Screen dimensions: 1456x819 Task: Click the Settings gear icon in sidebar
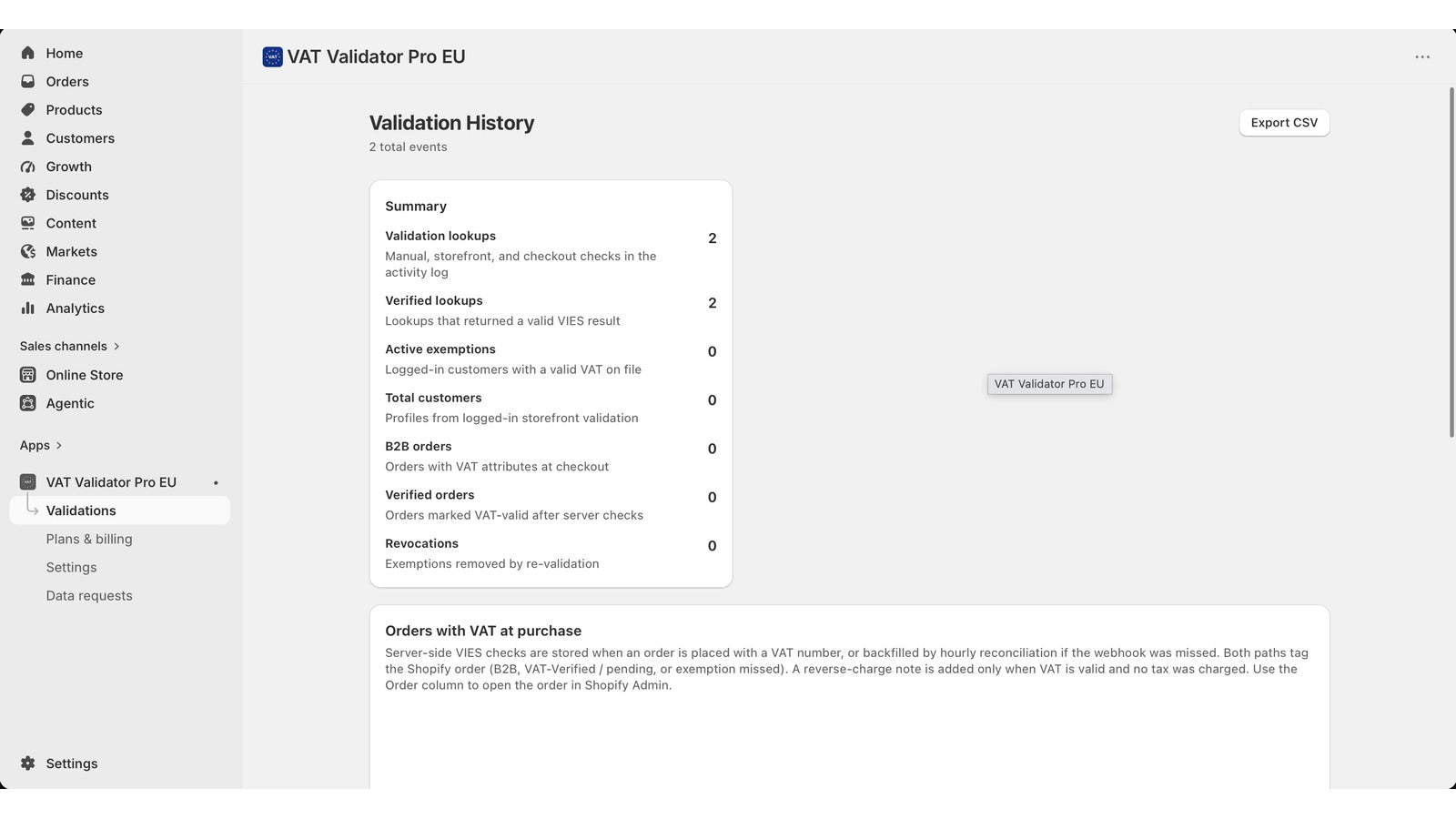28,763
